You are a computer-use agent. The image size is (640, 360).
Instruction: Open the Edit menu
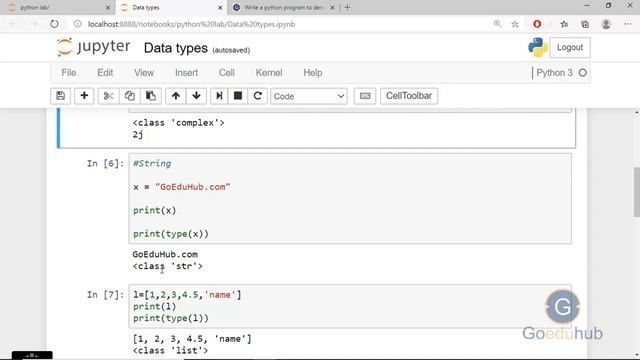tap(105, 73)
